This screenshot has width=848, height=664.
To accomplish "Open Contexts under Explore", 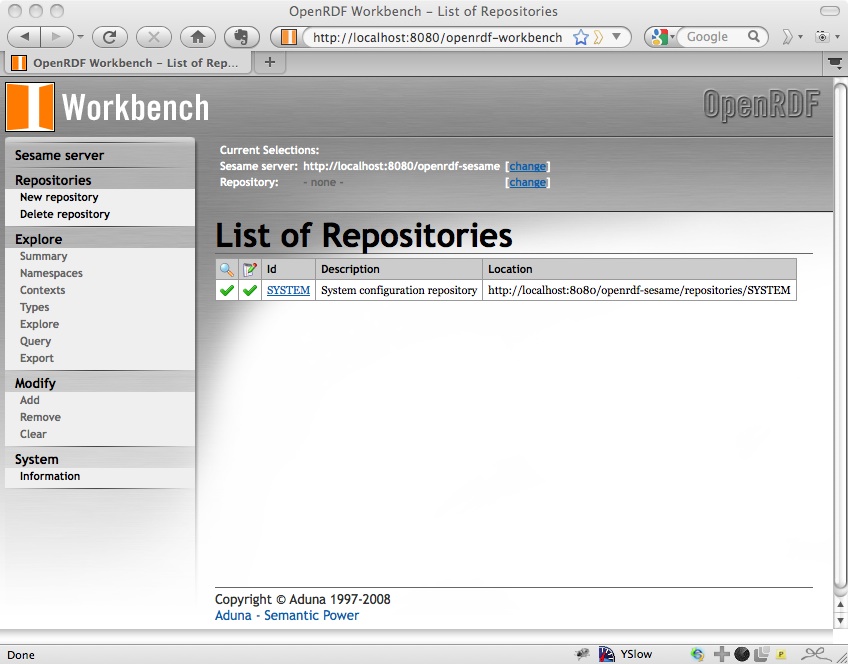I will click(x=42, y=290).
